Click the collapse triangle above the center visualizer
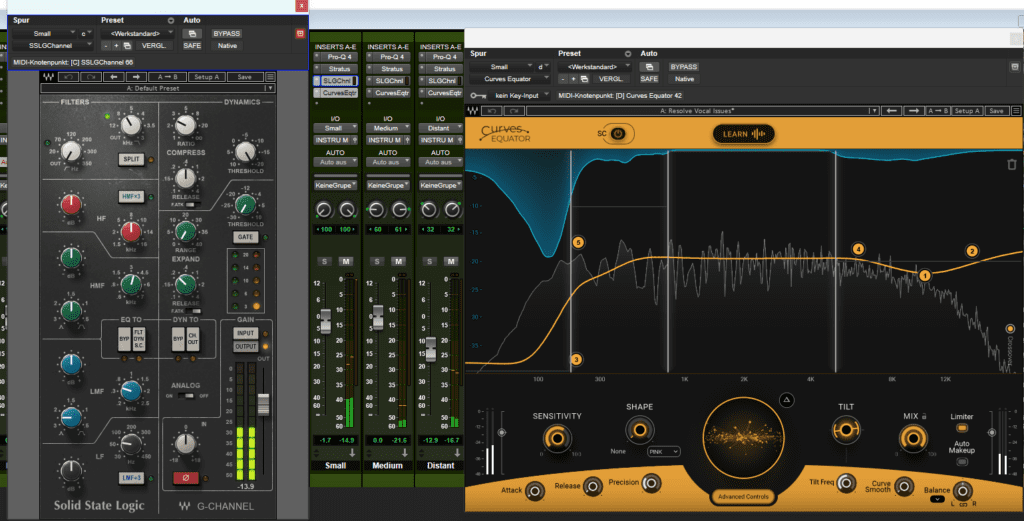1024x521 pixels. (786, 400)
